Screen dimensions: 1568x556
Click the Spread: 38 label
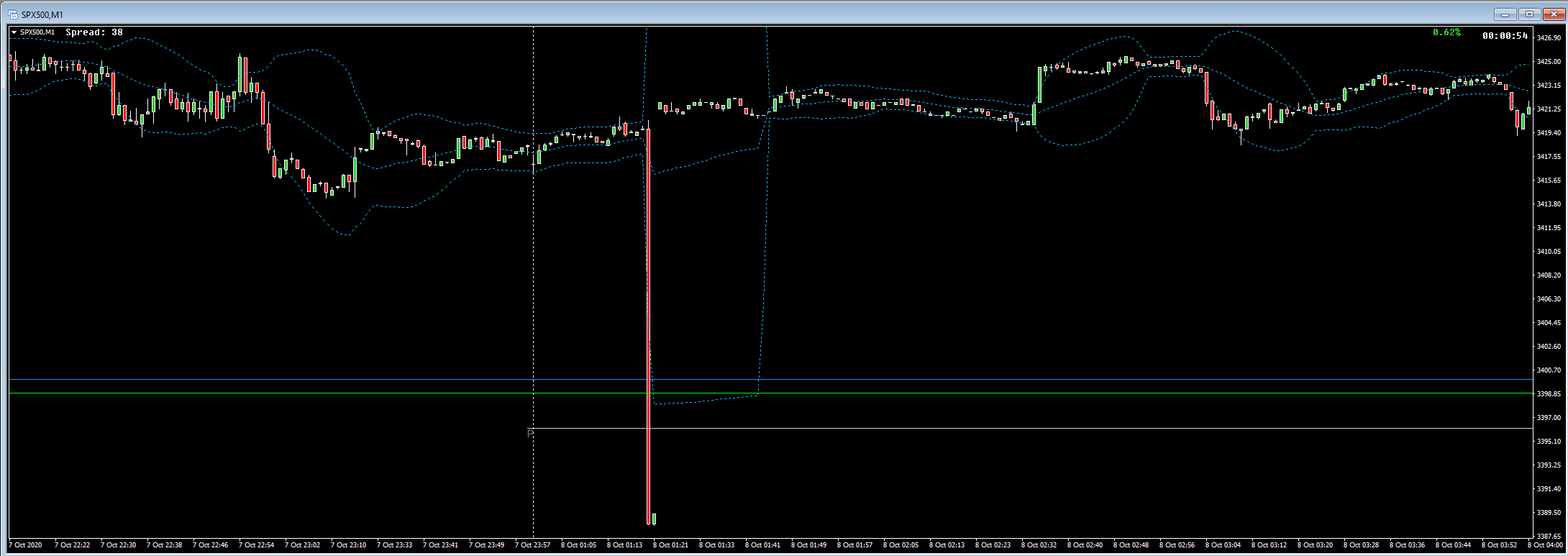(94, 32)
